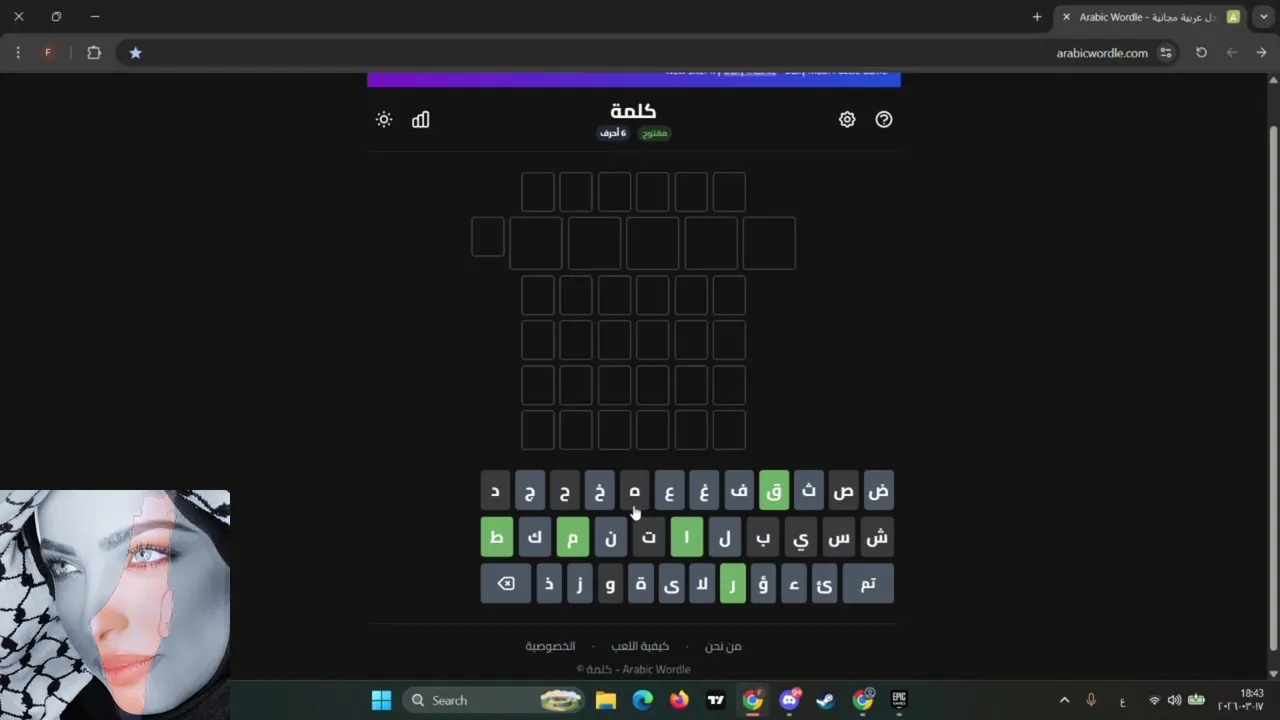This screenshot has width=1280, height=720.
Task: Show hidden system tray icons
Action: [x=1064, y=700]
